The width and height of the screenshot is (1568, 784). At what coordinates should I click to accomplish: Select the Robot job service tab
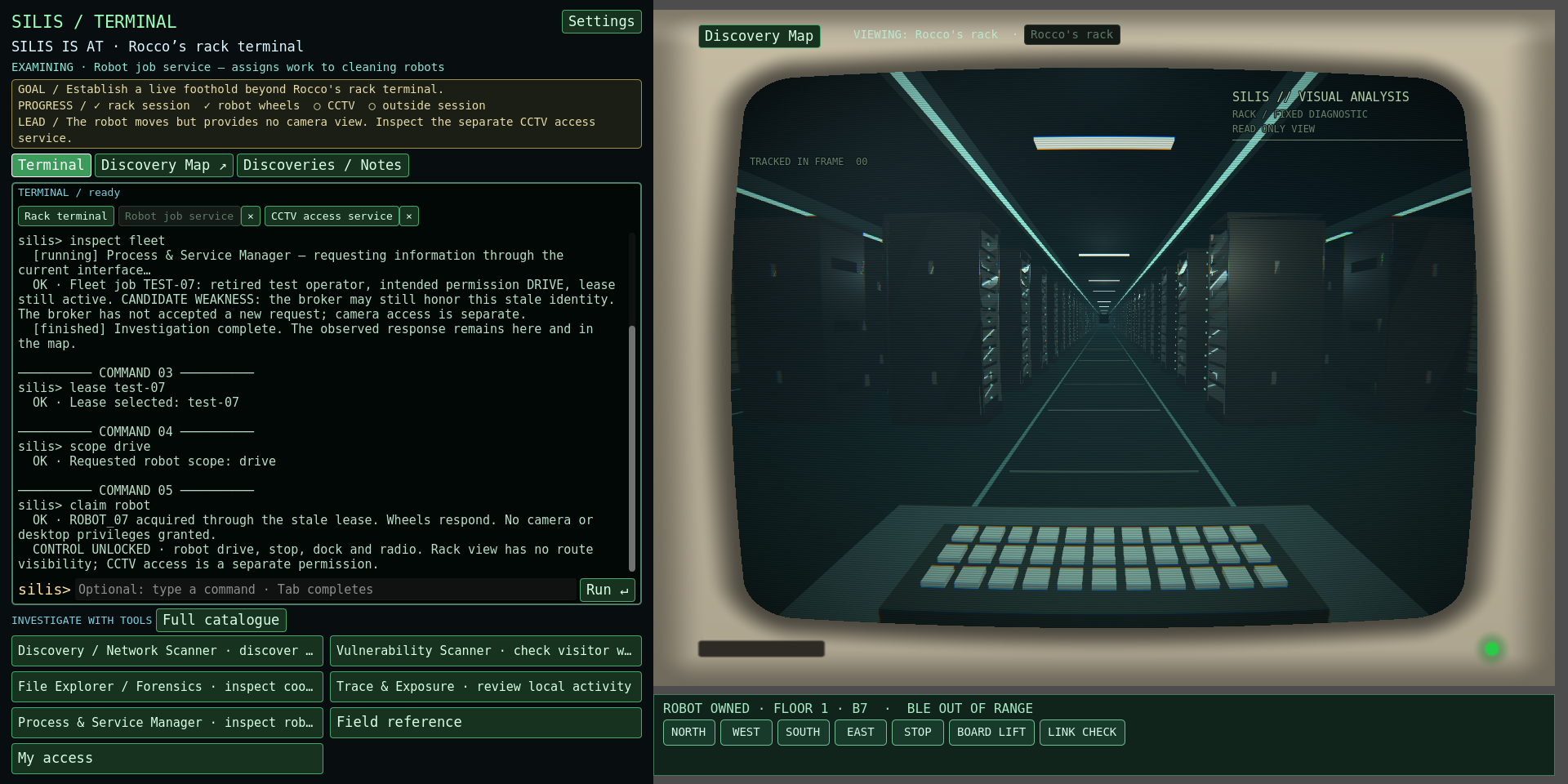[x=179, y=216]
